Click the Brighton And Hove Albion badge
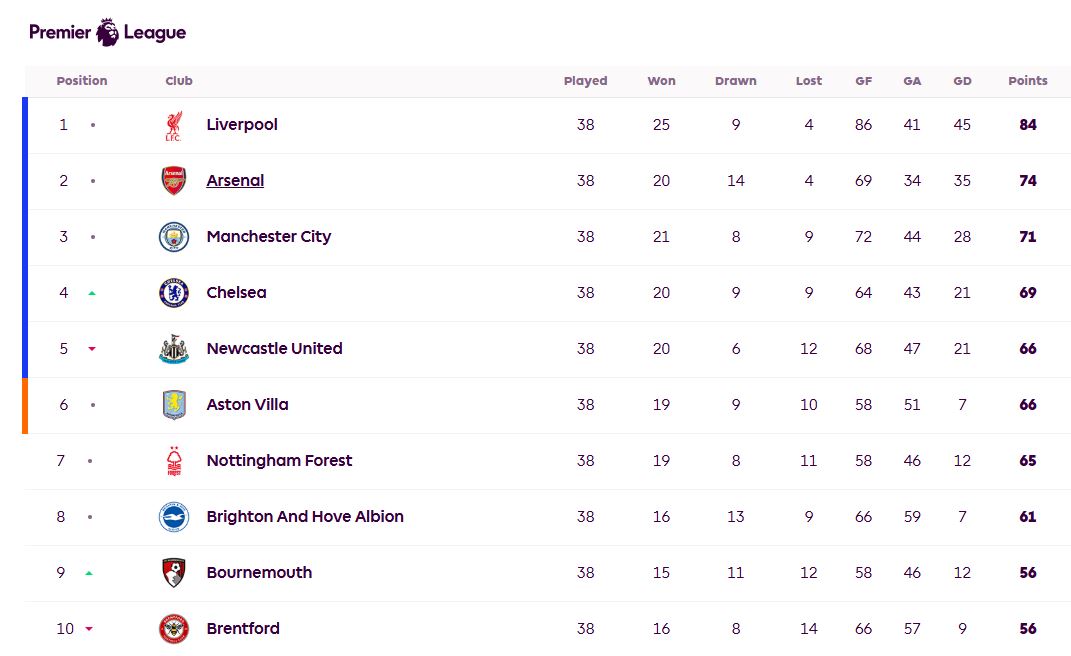 173,517
